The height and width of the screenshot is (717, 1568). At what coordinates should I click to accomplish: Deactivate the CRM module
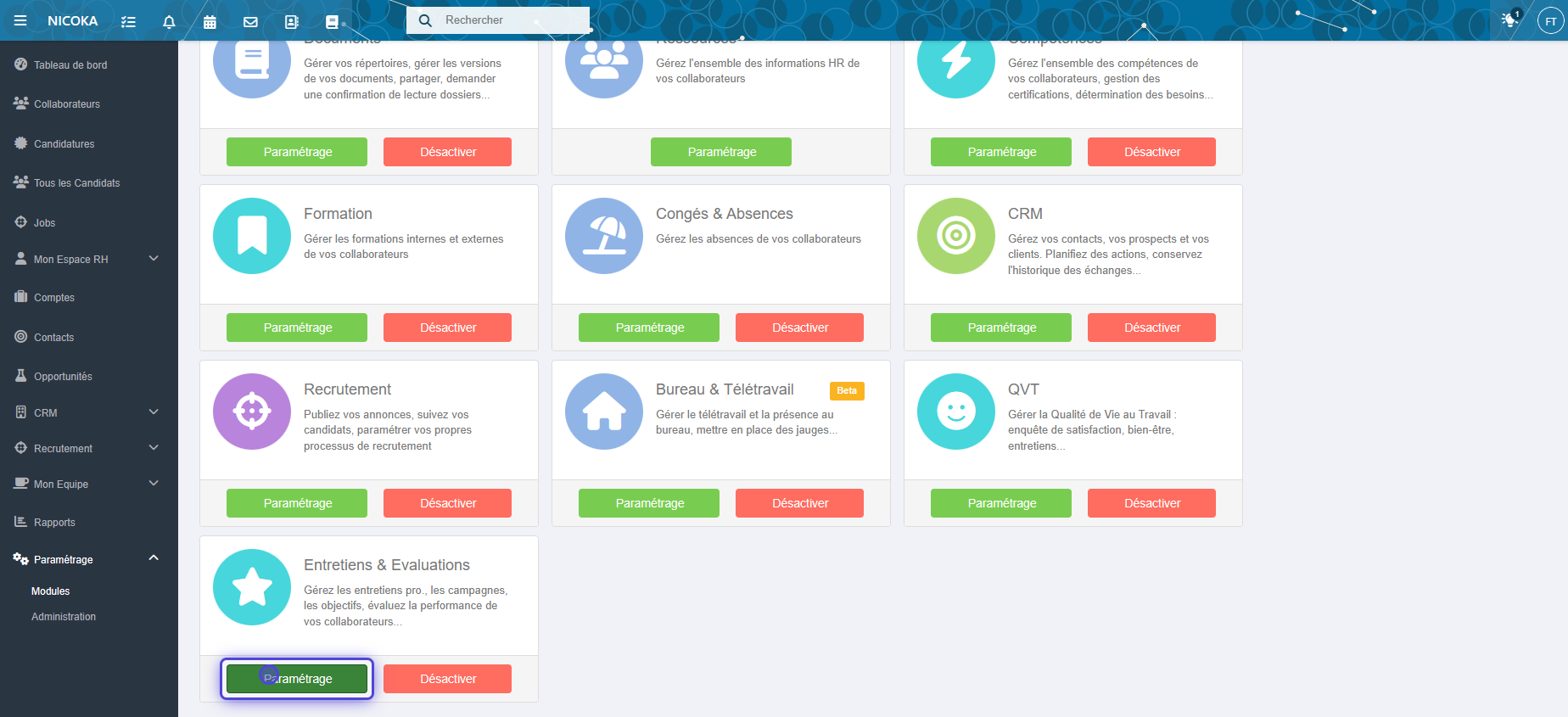point(1151,328)
